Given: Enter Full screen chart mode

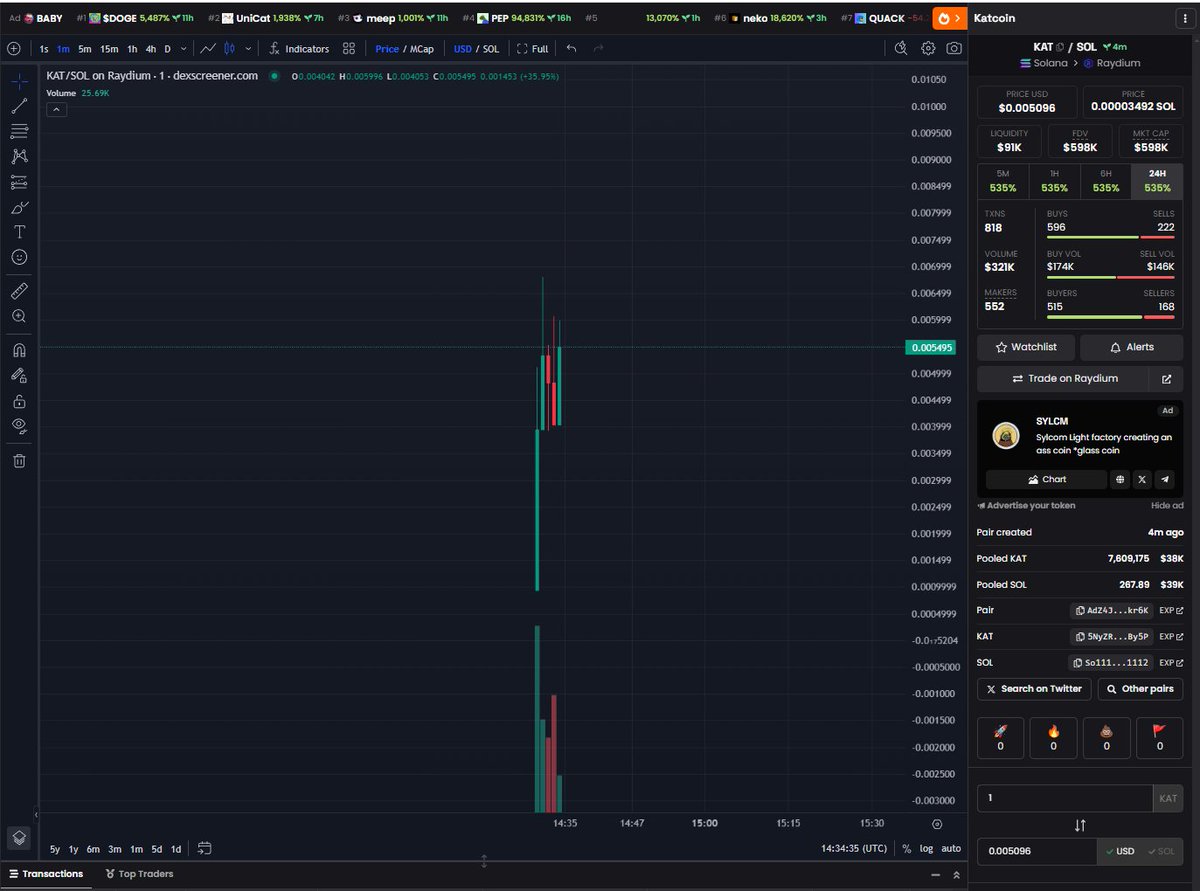Looking at the screenshot, I should pos(533,48).
